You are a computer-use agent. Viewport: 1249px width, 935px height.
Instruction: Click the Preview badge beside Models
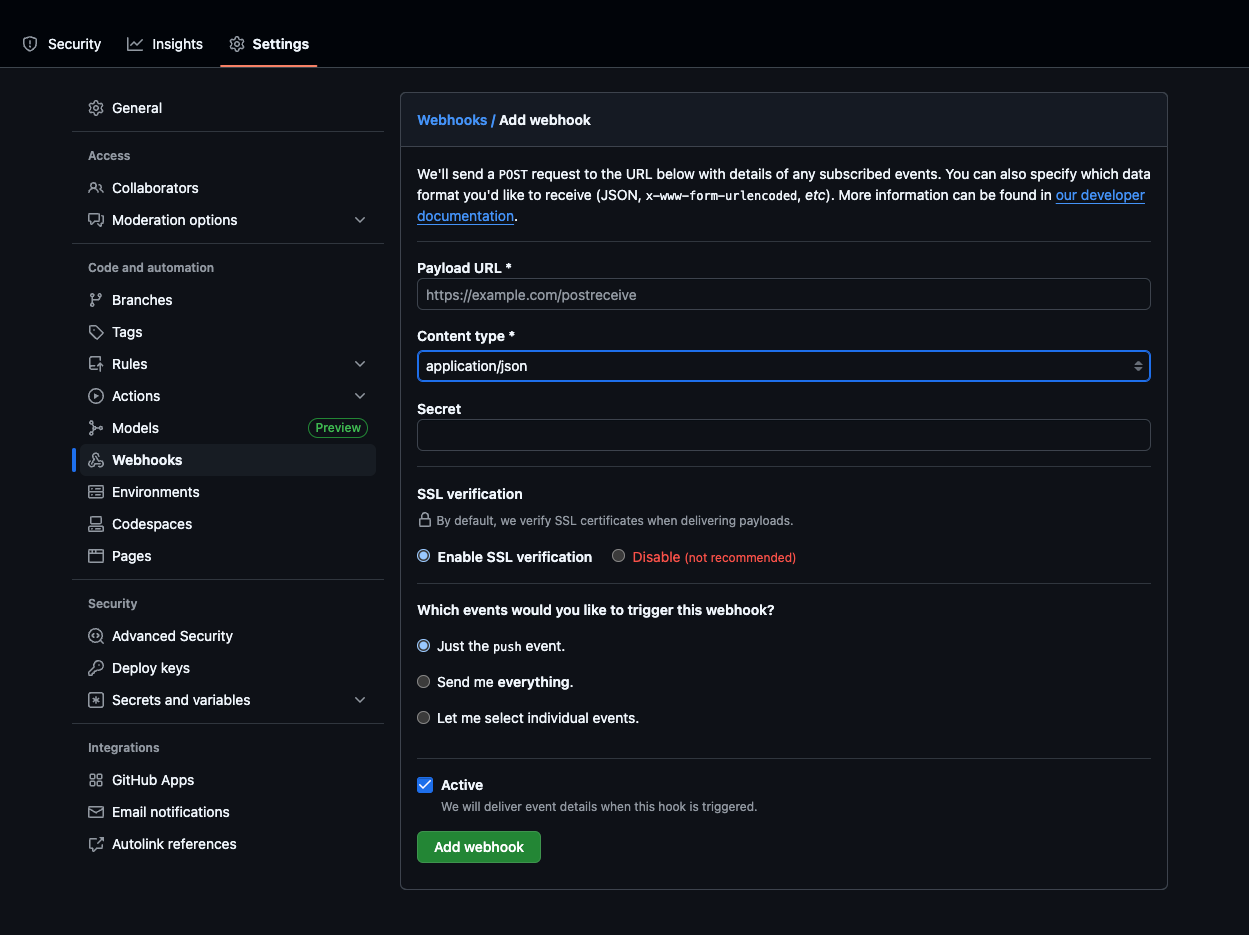pos(338,428)
